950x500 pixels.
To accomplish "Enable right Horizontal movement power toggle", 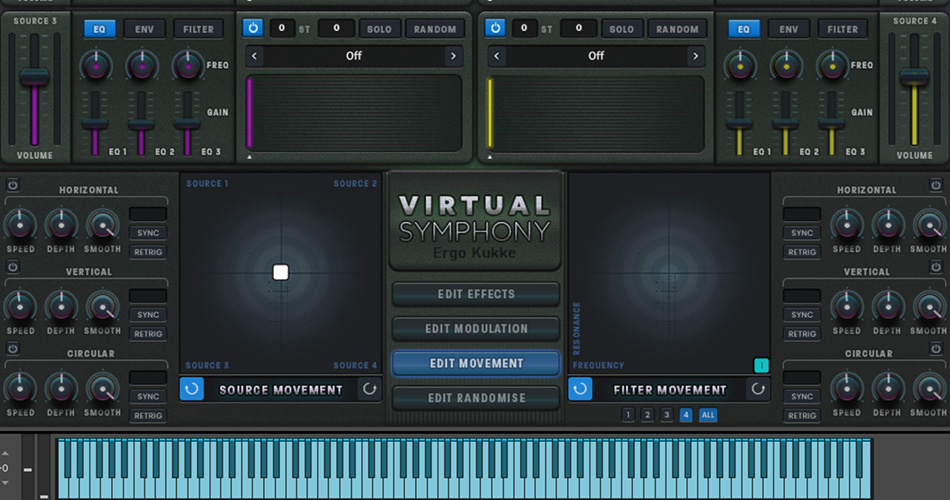I will [935, 185].
